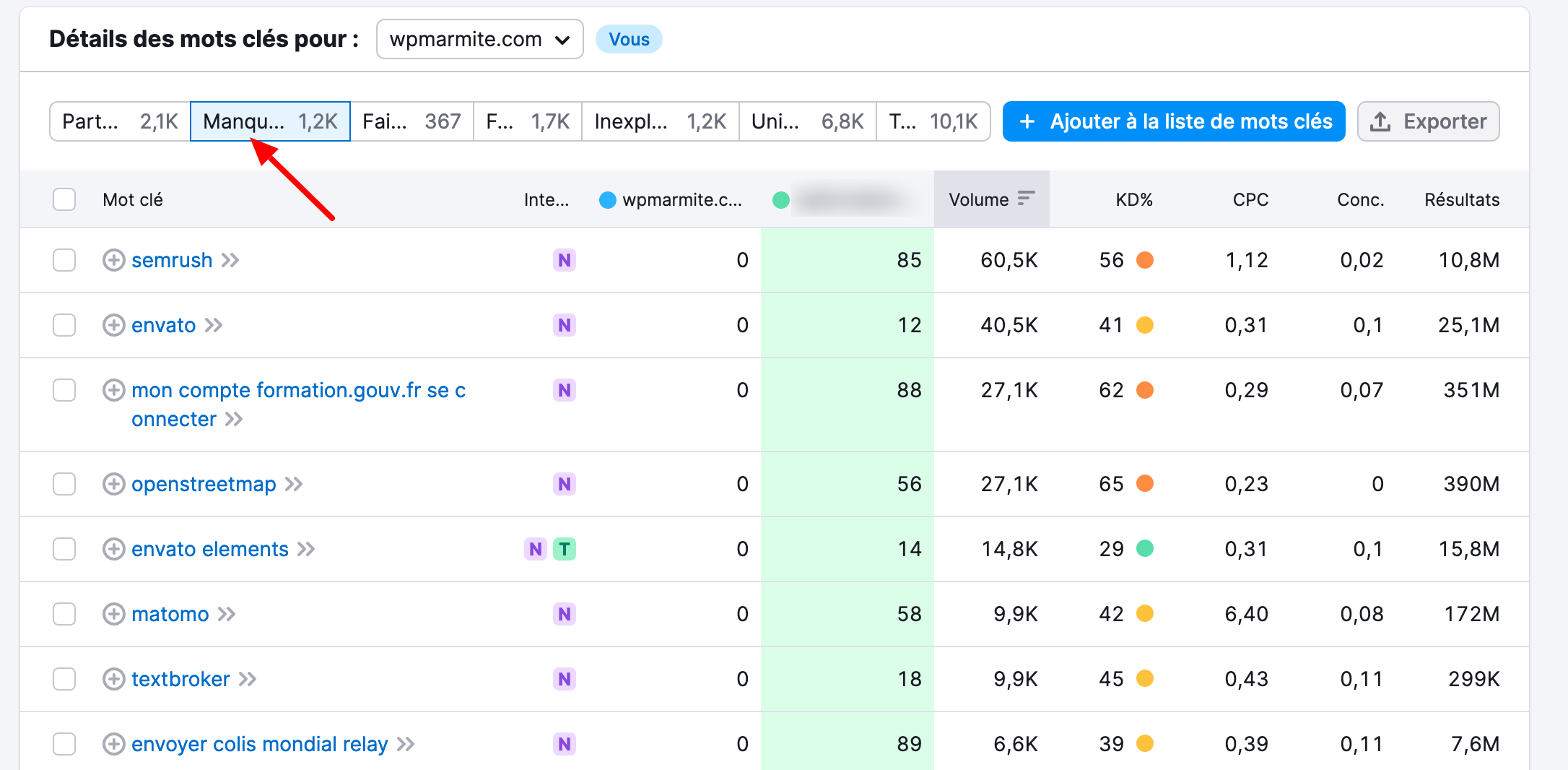Sort by the CPC column header
Image resolution: width=1568 pixels, height=770 pixels.
pos(1250,199)
